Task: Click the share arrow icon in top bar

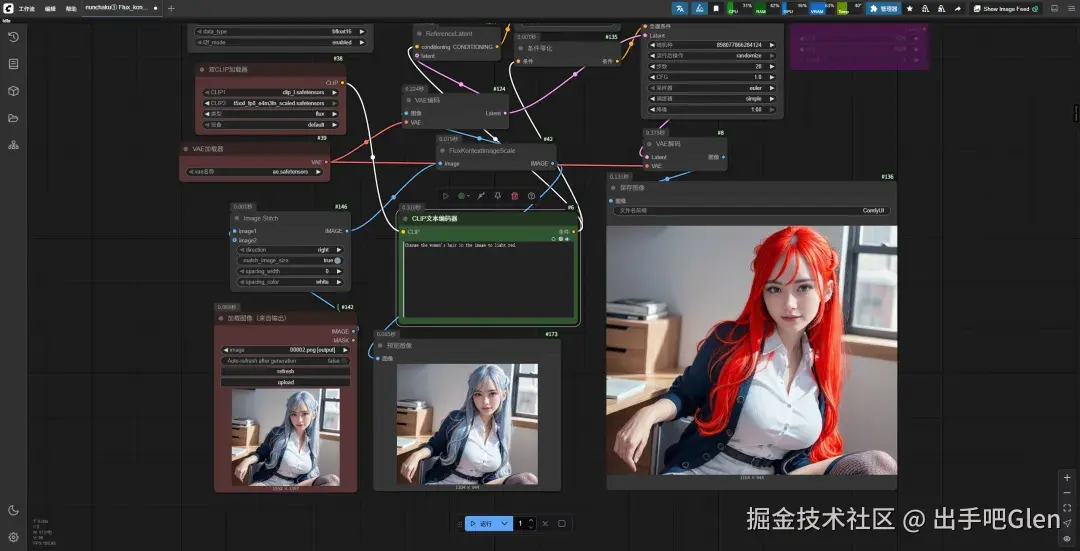Action: pyautogui.click(x=957, y=8)
